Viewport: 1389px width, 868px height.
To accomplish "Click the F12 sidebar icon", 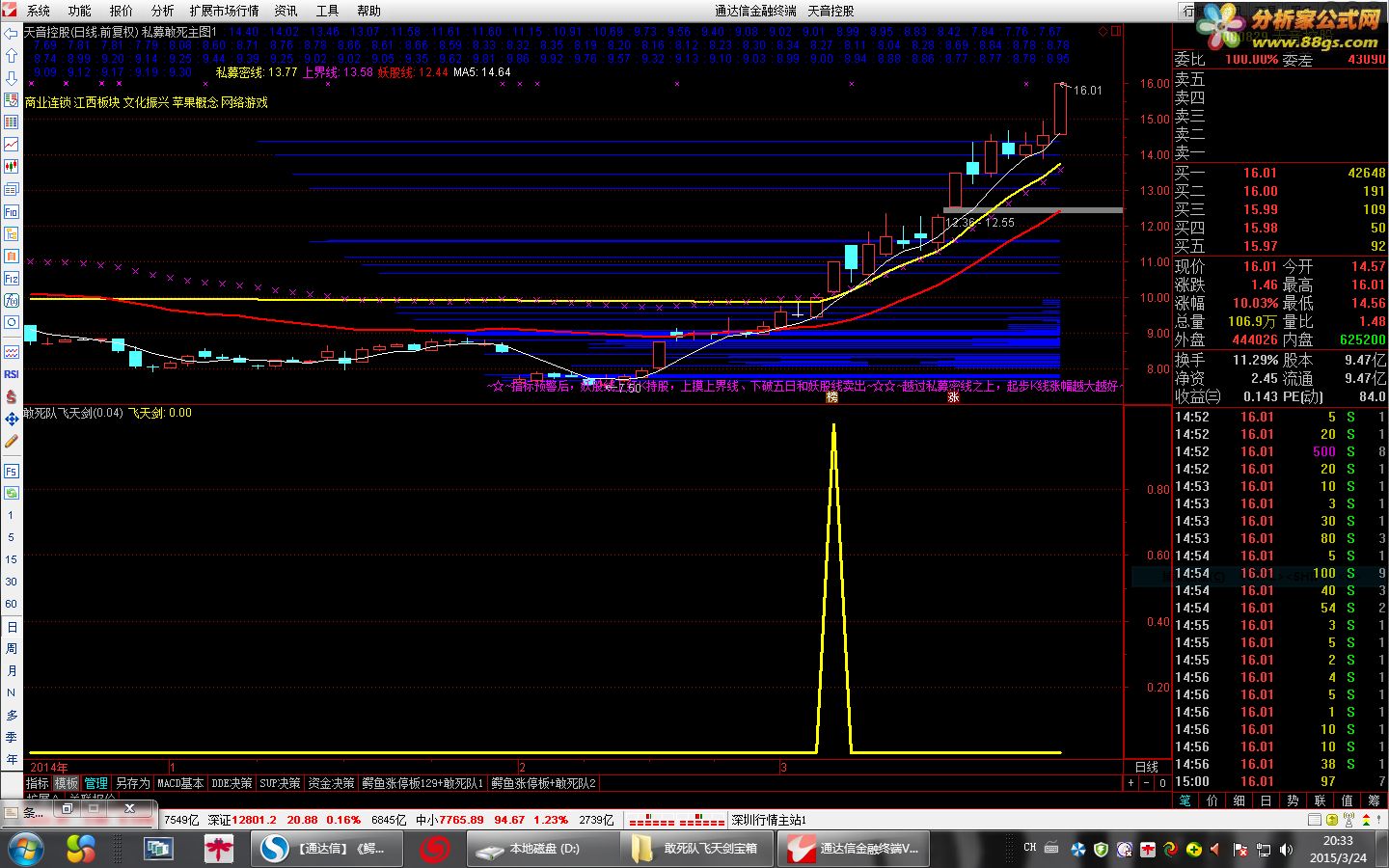I will tap(12, 279).
